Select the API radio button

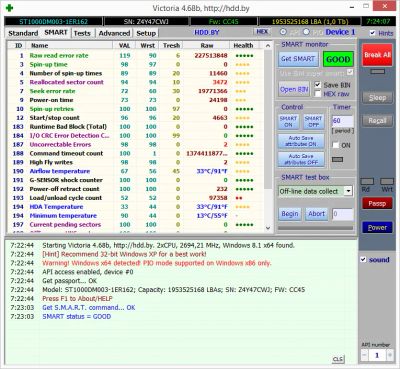(283, 32)
